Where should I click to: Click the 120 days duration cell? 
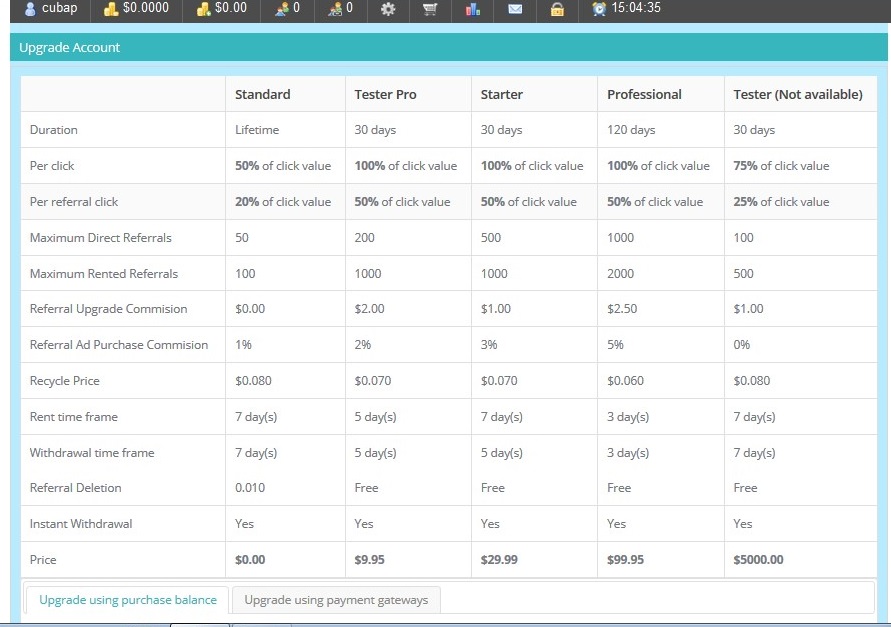click(x=631, y=130)
